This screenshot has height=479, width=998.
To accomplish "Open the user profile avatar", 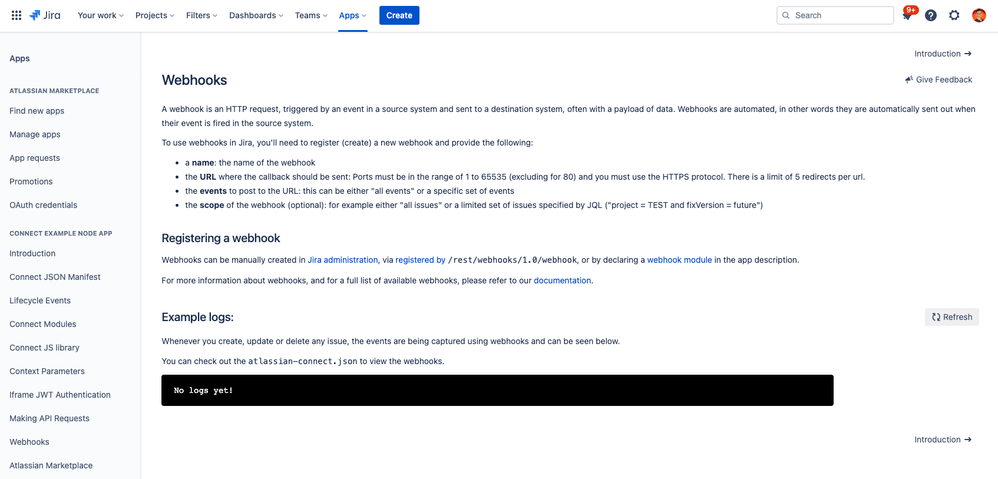I will (979, 15).
